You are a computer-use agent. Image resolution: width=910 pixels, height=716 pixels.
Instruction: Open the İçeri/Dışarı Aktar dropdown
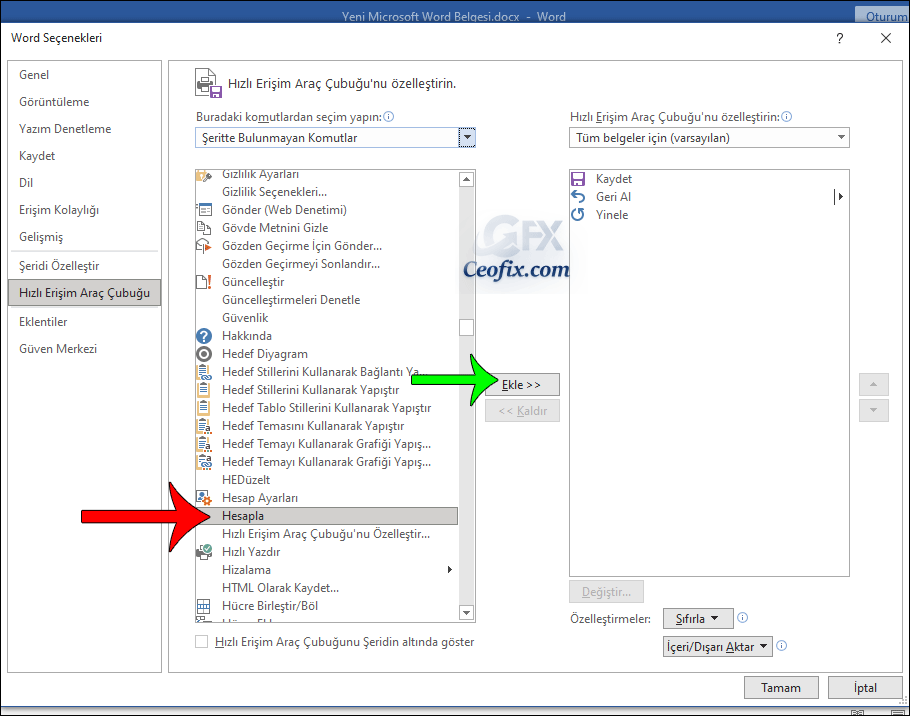(717, 646)
